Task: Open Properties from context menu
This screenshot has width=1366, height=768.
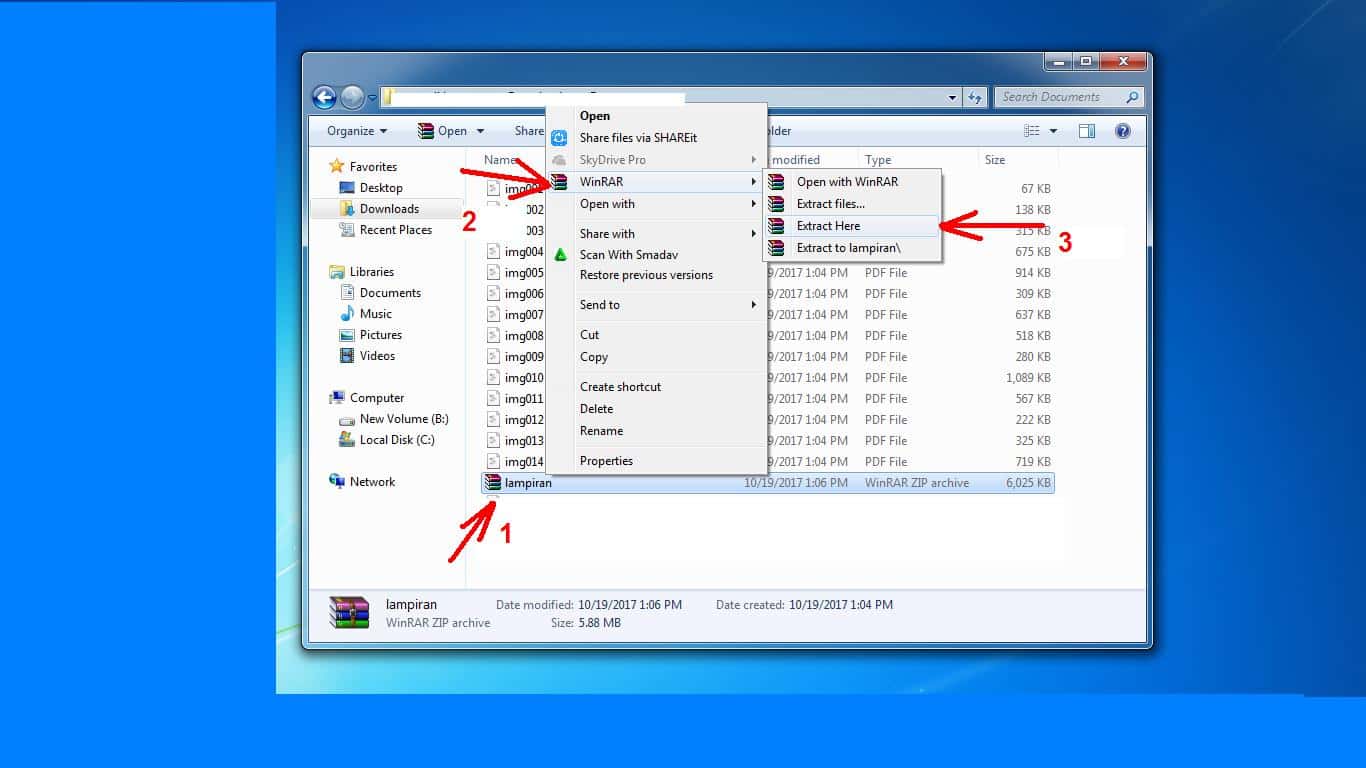Action: [606, 461]
